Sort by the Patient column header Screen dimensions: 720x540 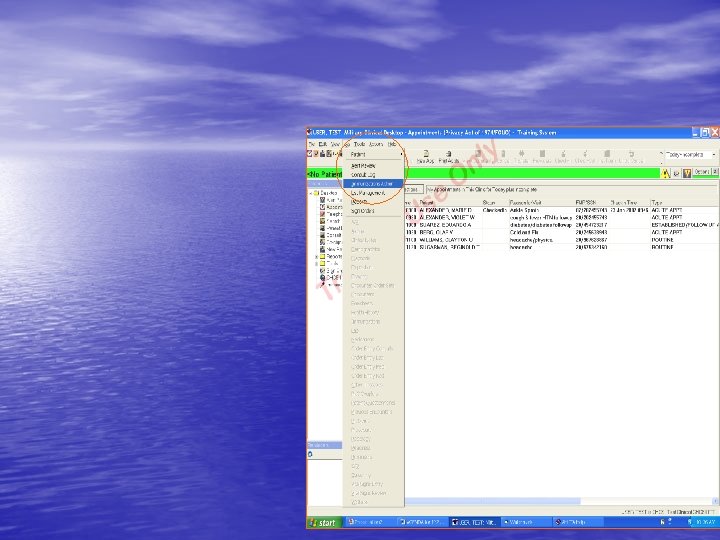[x=449, y=202]
